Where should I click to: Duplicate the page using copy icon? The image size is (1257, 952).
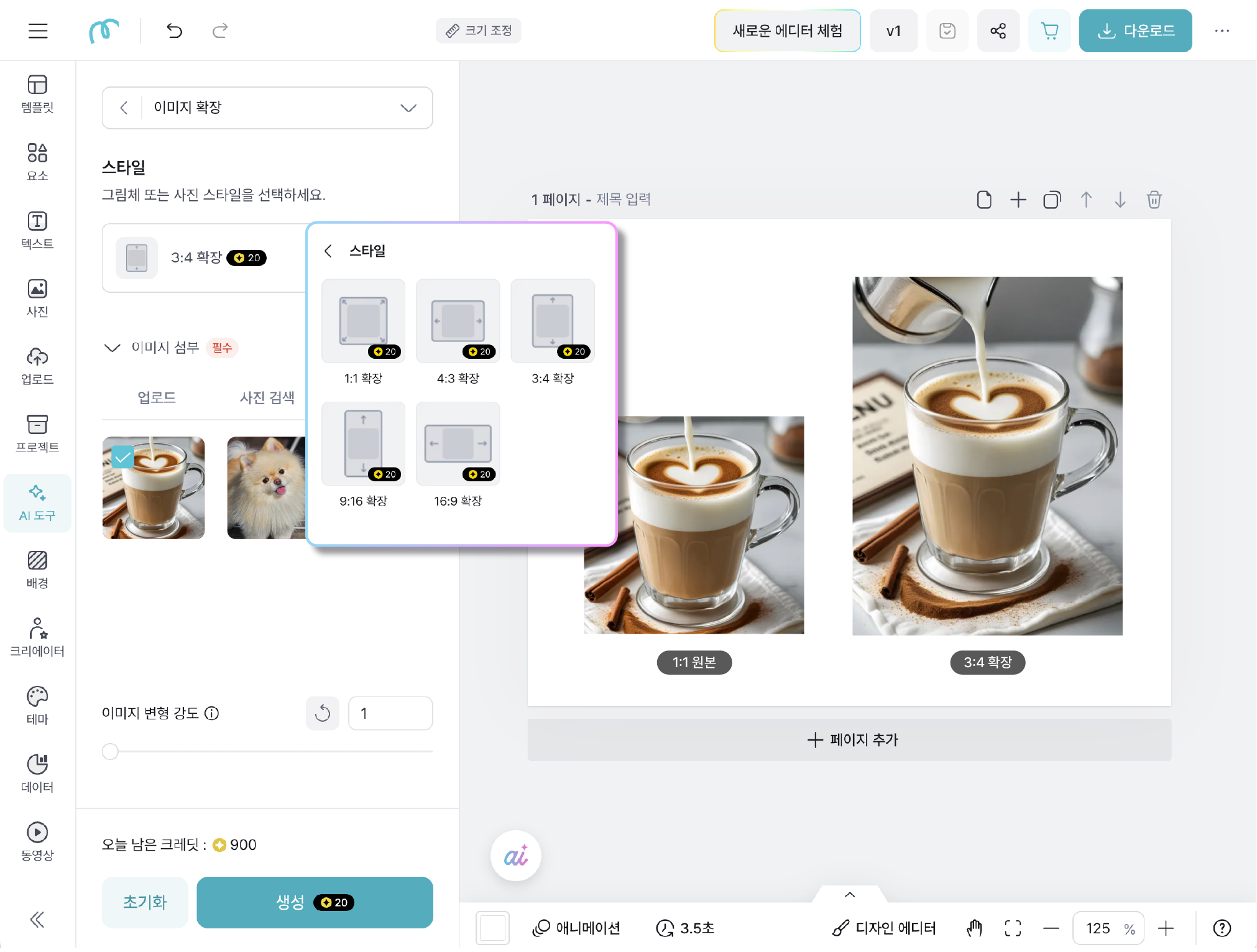pyautogui.click(x=1052, y=200)
